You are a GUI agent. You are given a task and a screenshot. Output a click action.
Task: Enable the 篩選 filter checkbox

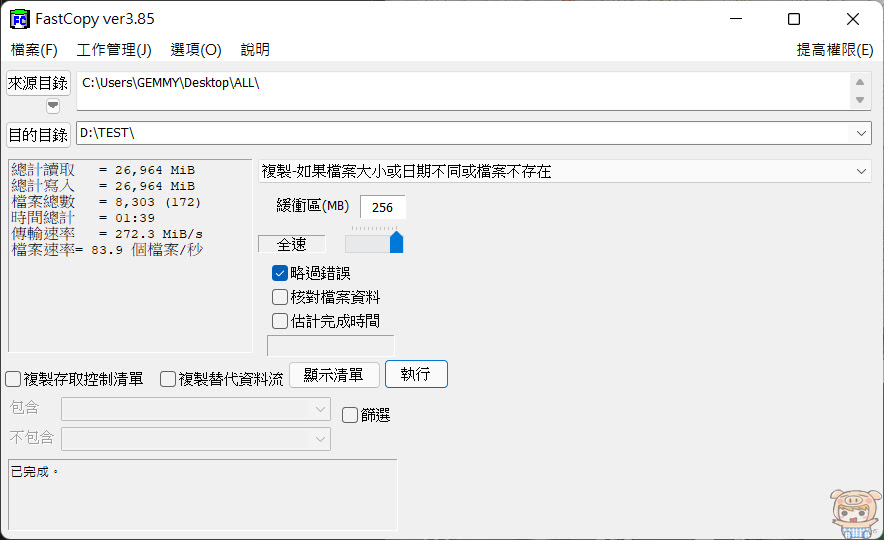pyautogui.click(x=350, y=415)
